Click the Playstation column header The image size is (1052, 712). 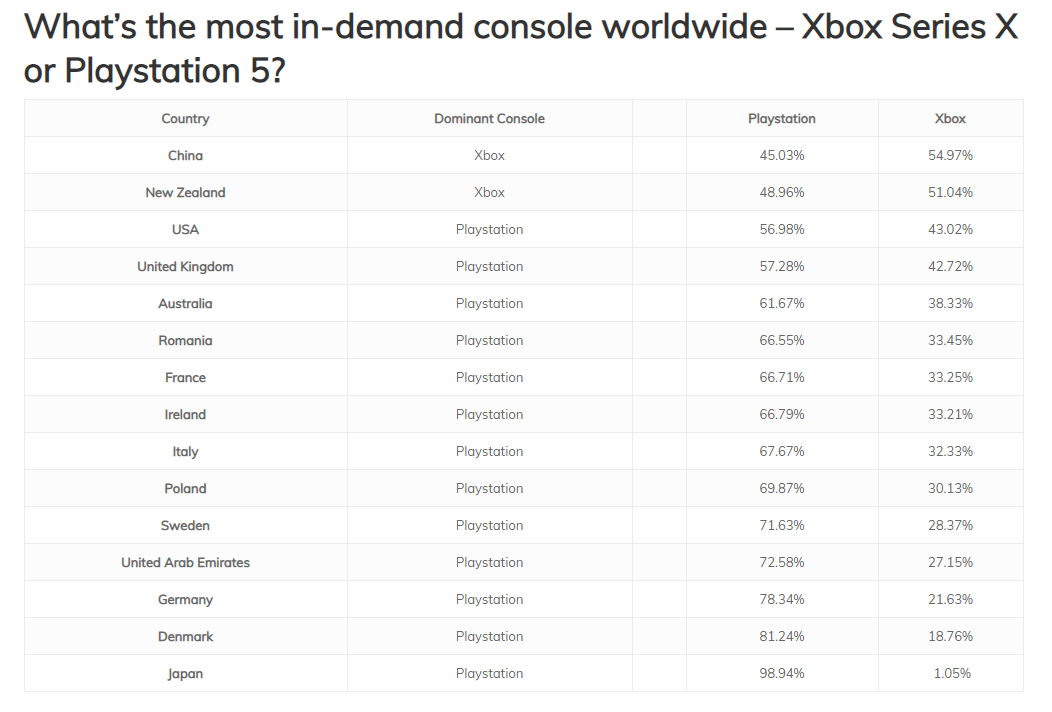click(x=781, y=118)
